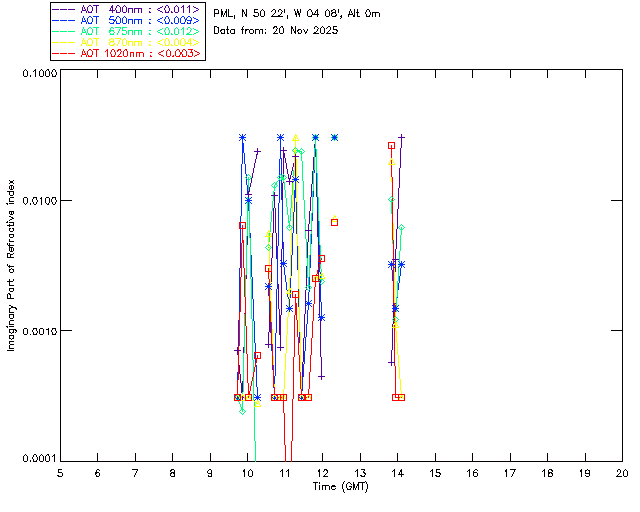Select the 'Data from: 20 Nov 2025' text

[275, 30]
